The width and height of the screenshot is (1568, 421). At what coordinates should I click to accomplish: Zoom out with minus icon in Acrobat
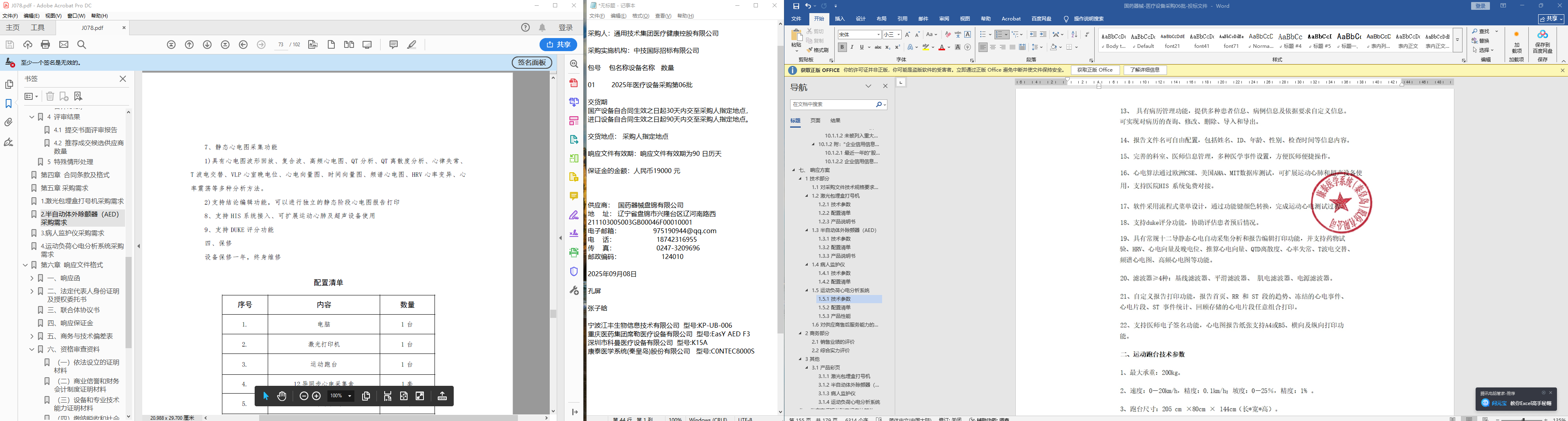304,396
